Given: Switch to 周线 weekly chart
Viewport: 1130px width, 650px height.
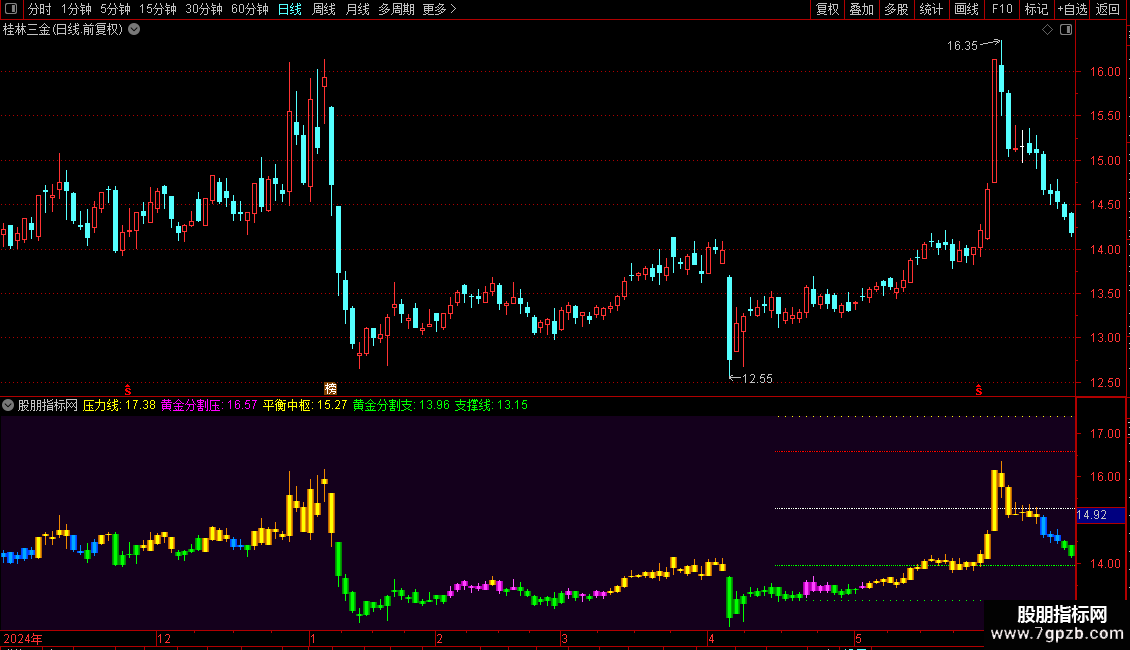Looking at the screenshot, I should coord(324,9).
